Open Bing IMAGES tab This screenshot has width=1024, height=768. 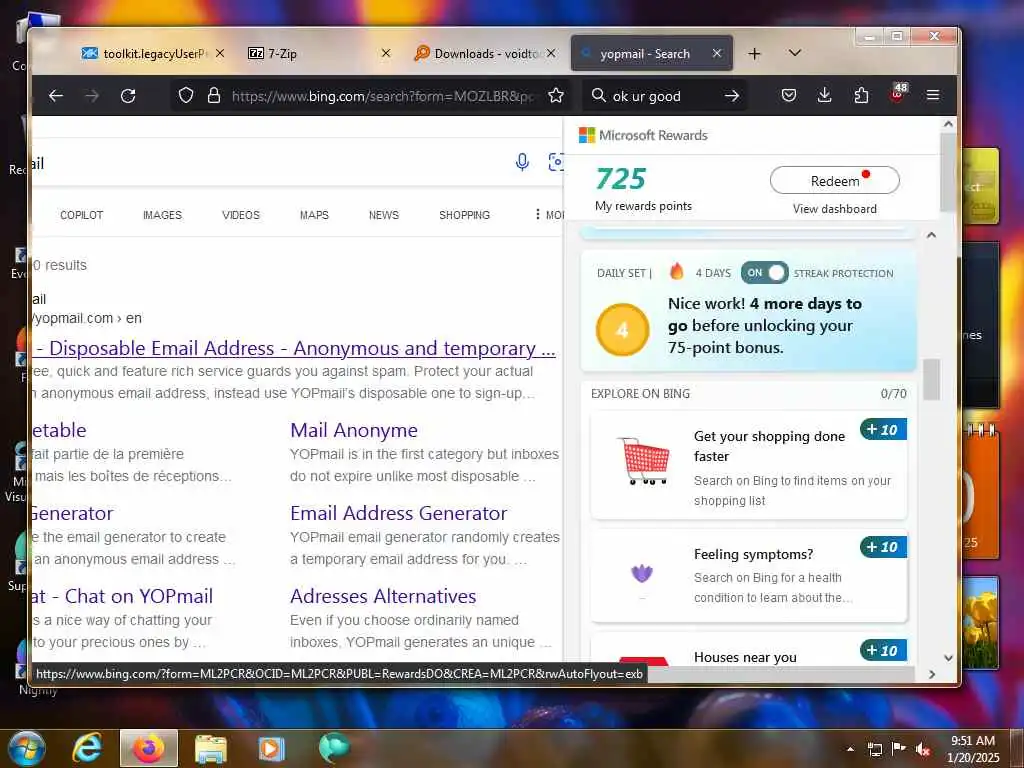(163, 215)
